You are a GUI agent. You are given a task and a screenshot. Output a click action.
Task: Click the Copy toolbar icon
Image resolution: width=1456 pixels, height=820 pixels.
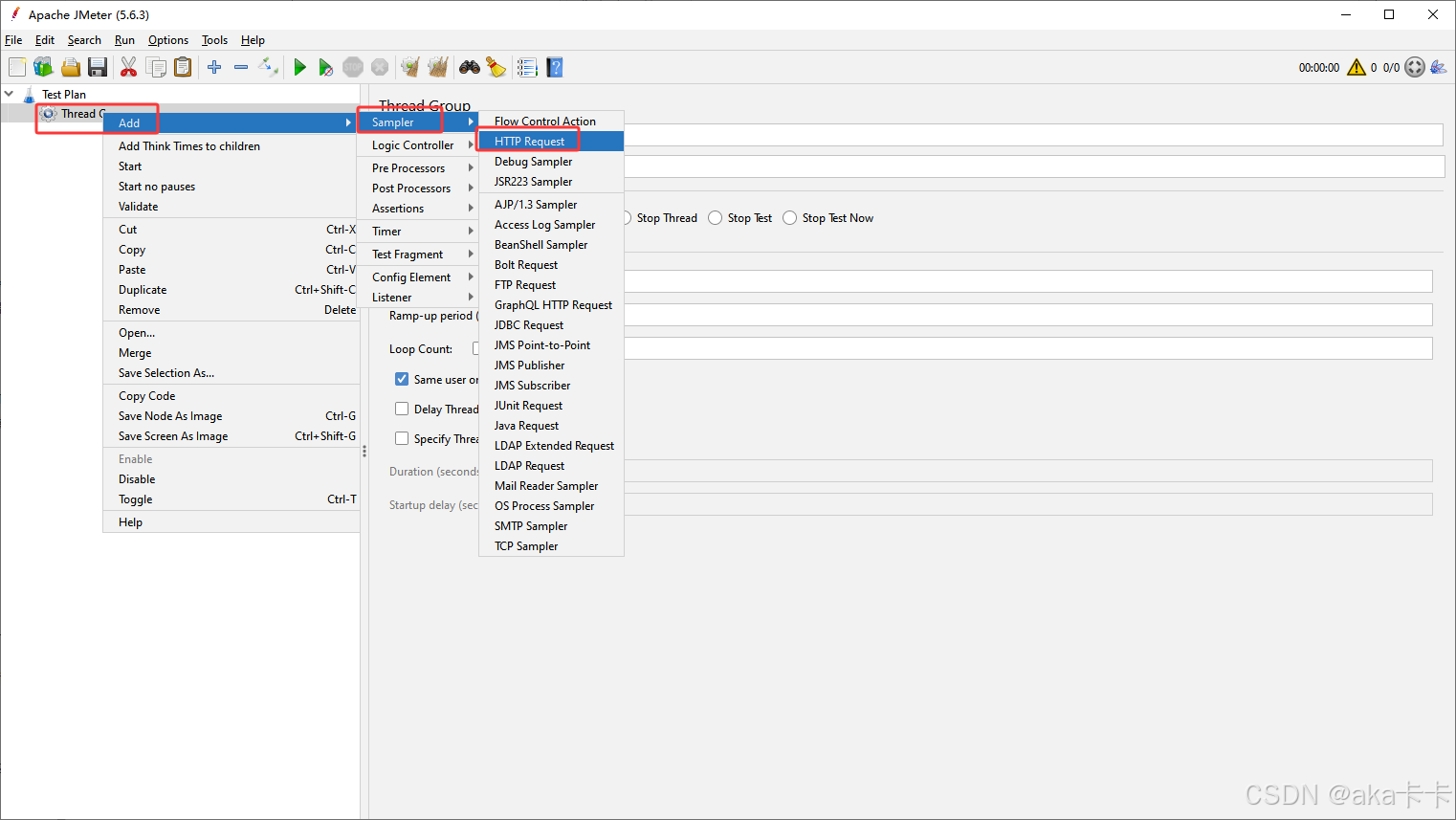coord(156,67)
